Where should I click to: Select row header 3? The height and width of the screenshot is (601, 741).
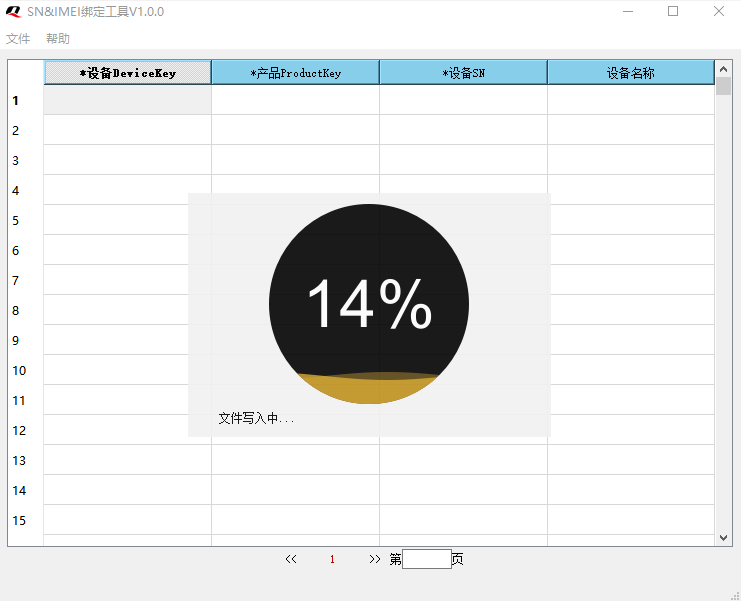[26, 160]
